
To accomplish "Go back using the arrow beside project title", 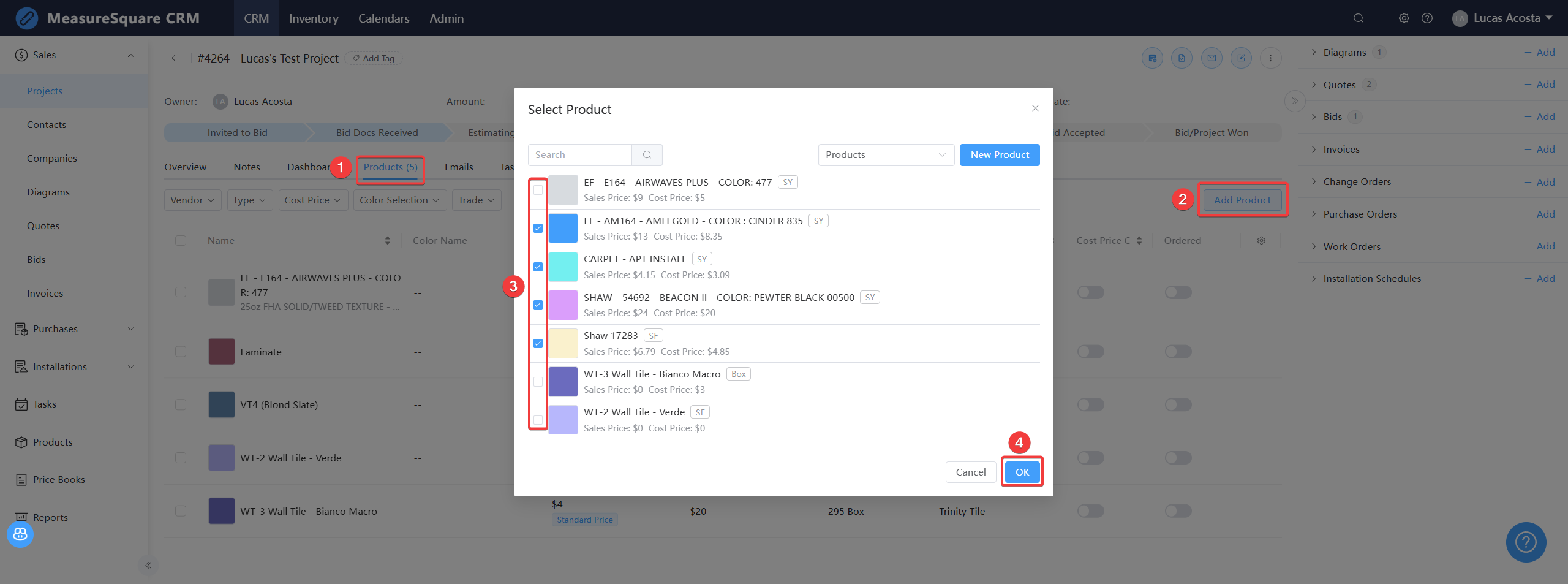I will click(x=175, y=58).
